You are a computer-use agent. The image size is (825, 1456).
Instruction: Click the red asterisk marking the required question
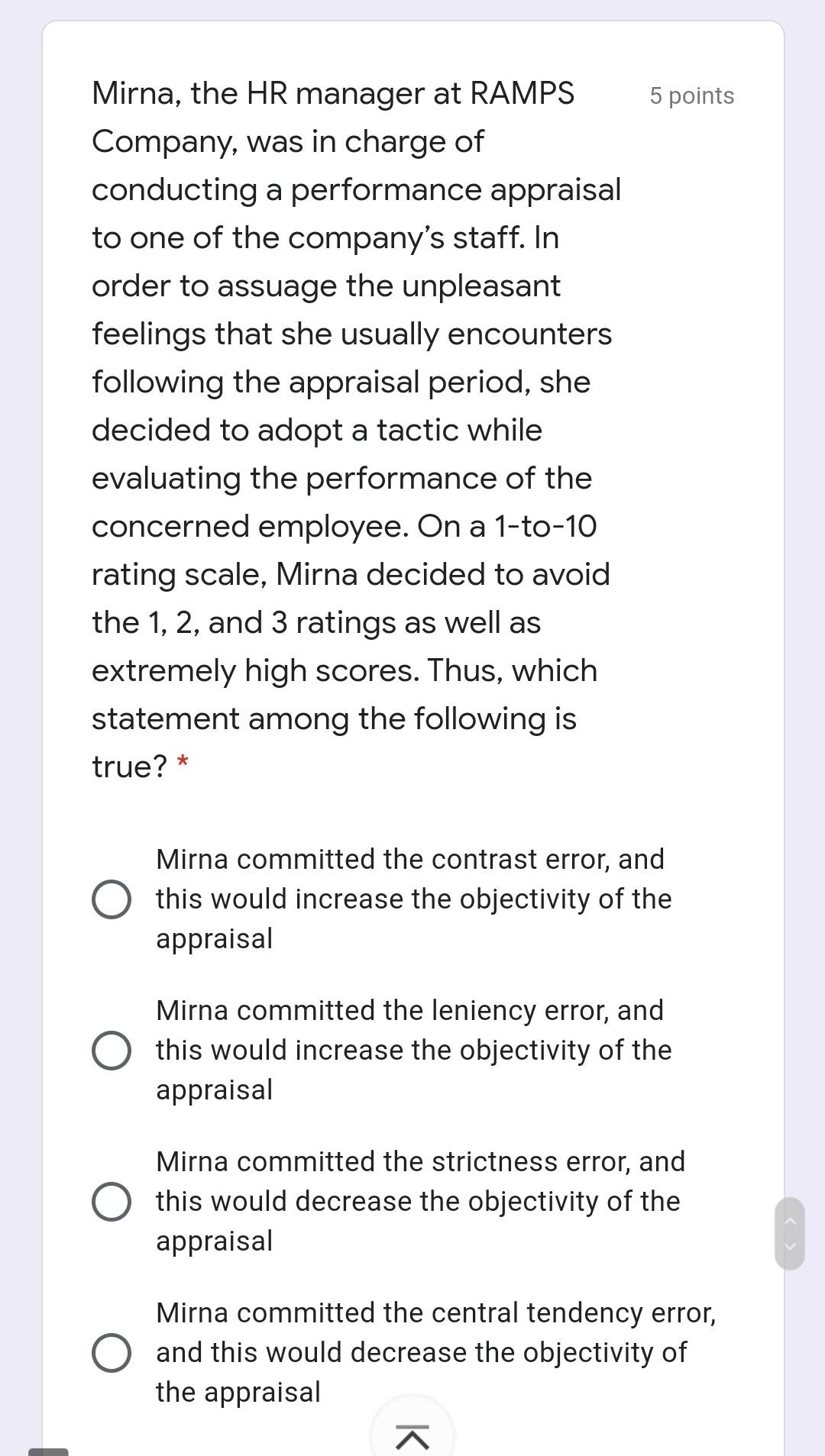(x=183, y=762)
